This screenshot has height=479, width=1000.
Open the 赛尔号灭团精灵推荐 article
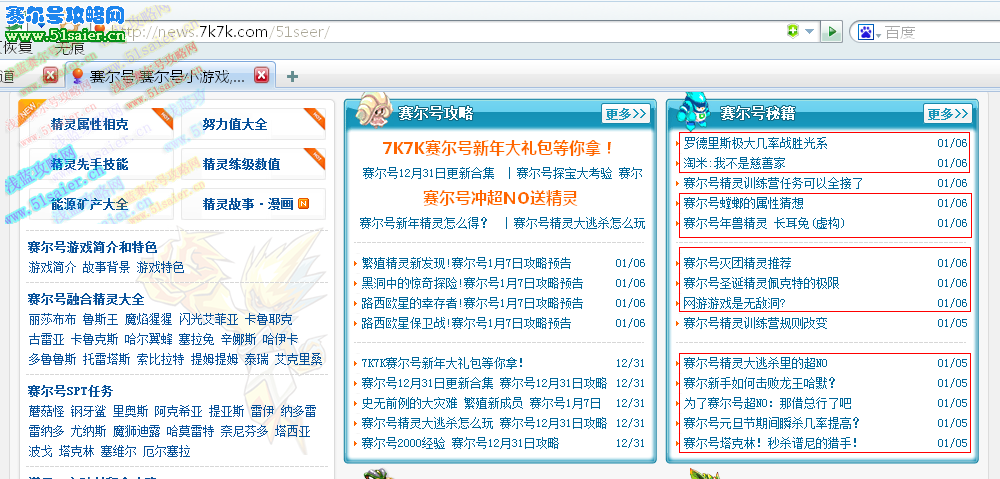click(x=737, y=263)
